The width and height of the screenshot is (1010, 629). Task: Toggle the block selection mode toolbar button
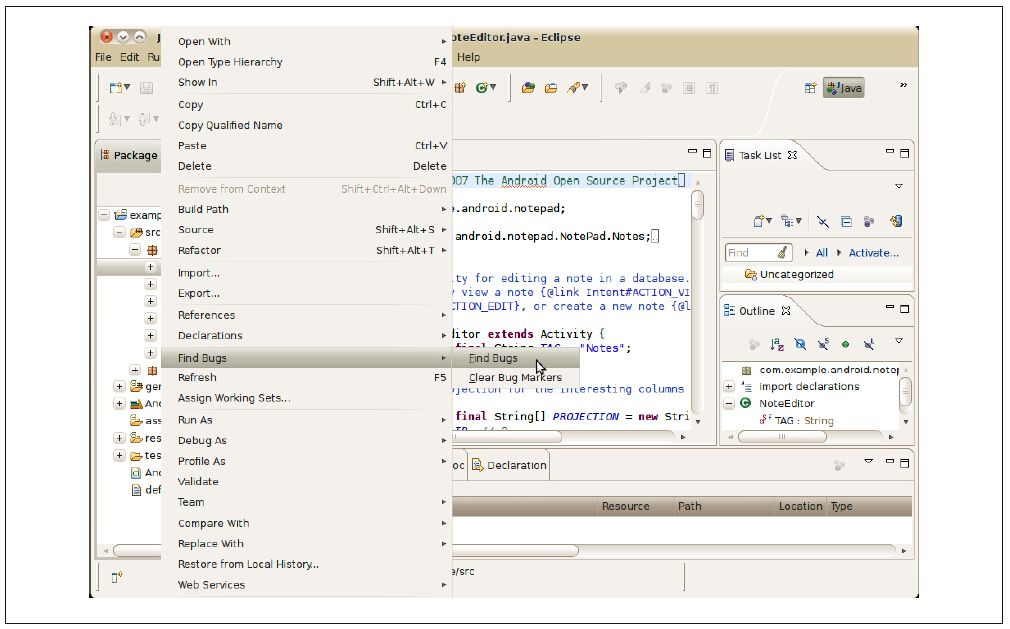click(689, 88)
